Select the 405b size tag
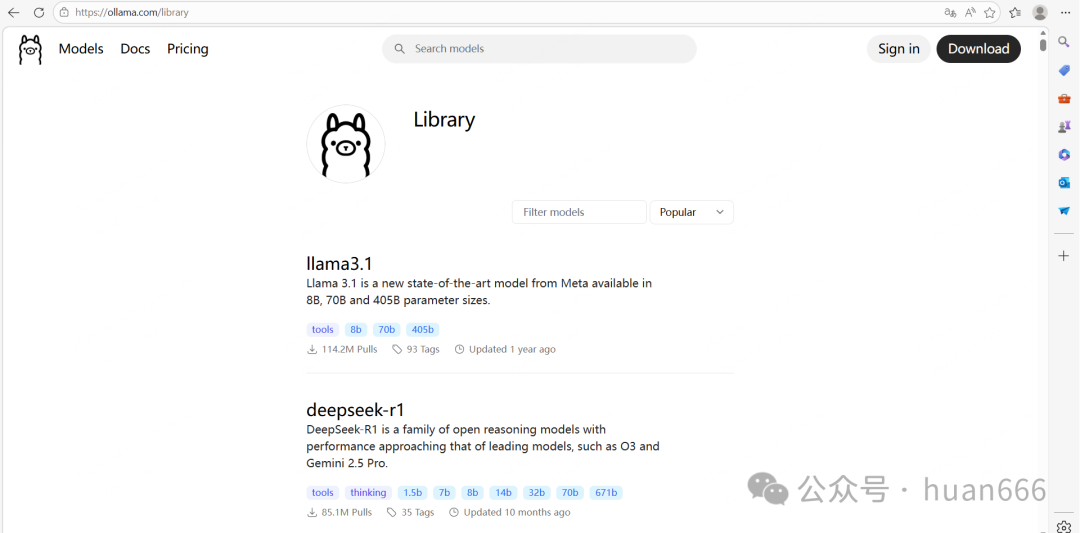Viewport: 1080px width, 533px height. click(422, 330)
